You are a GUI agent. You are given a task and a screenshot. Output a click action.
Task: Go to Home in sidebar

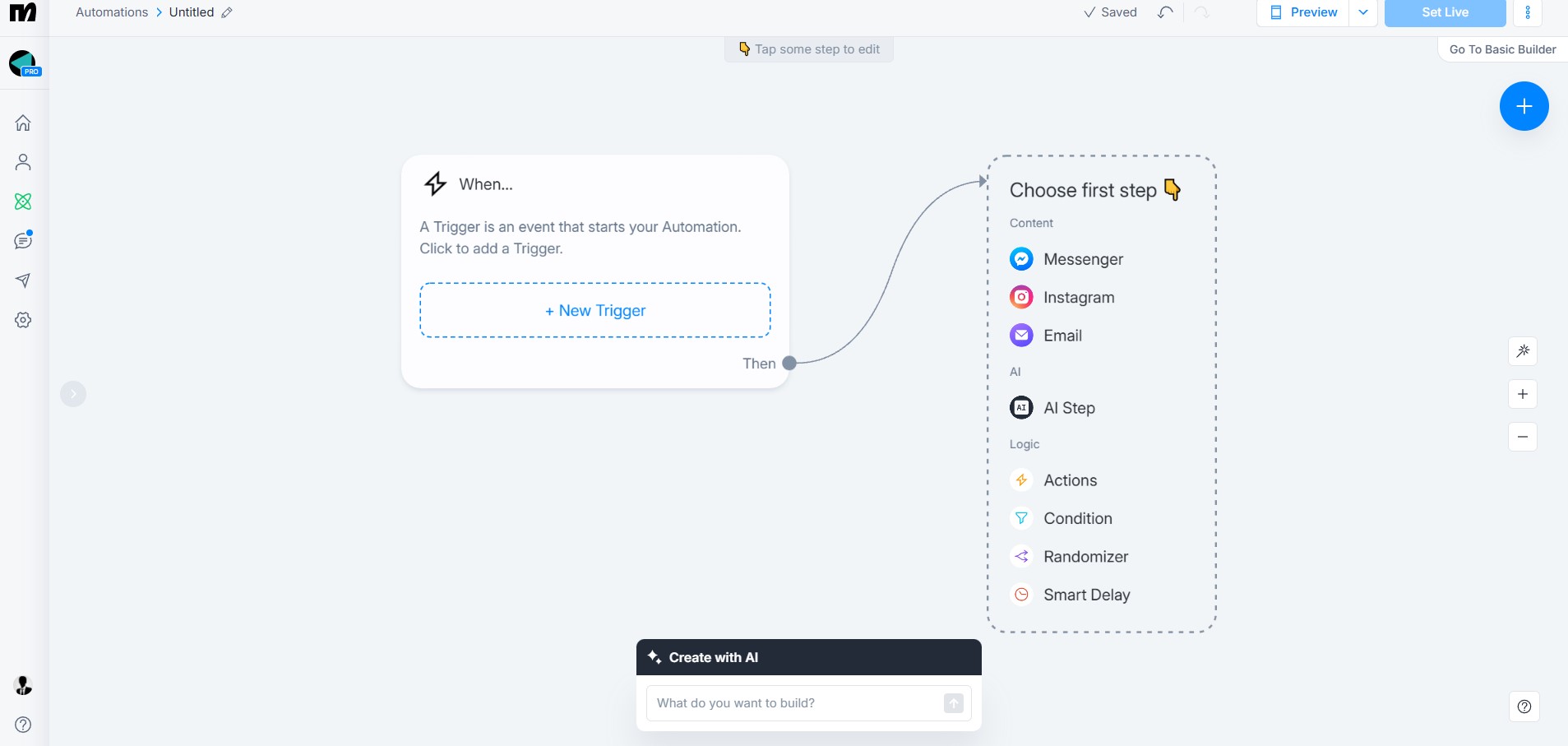click(x=23, y=123)
